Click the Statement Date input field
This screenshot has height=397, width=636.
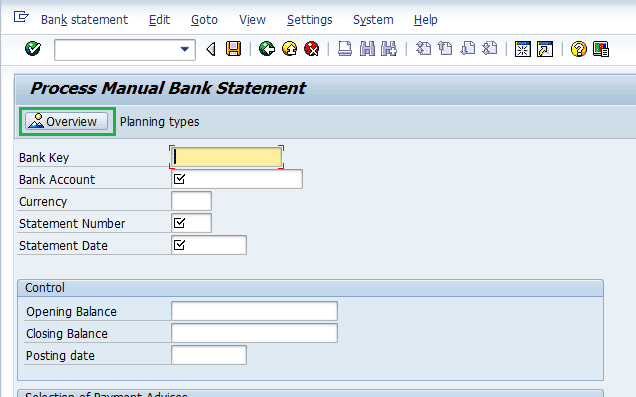(x=209, y=245)
